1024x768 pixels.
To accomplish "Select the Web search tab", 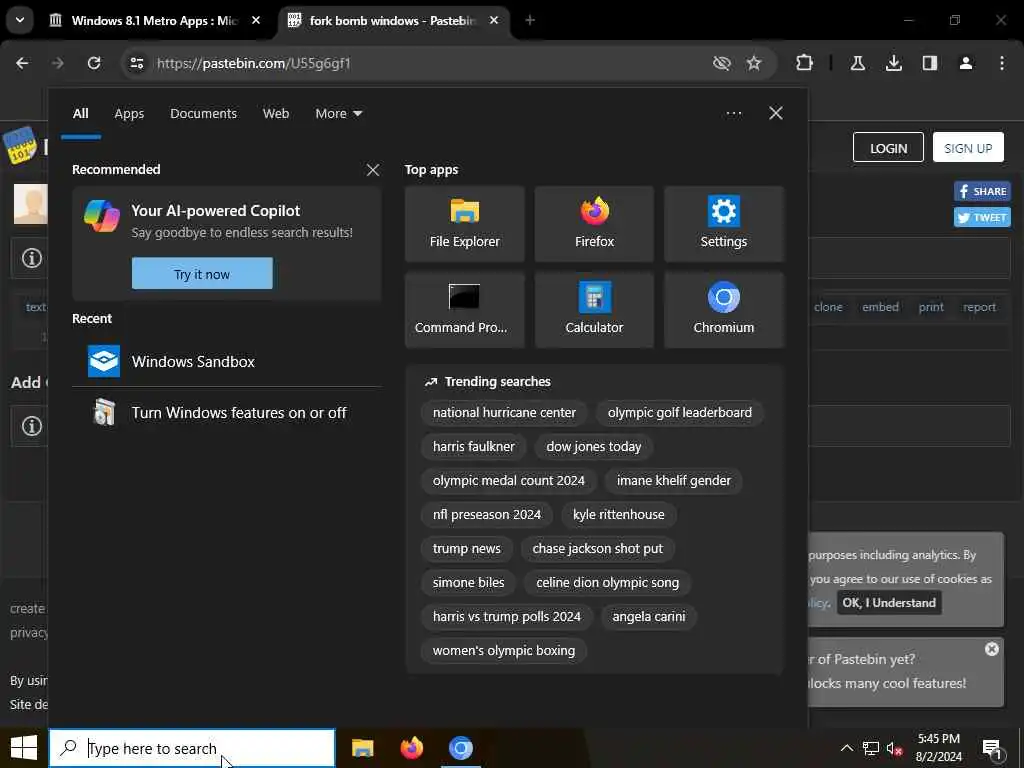I will point(276,114).
